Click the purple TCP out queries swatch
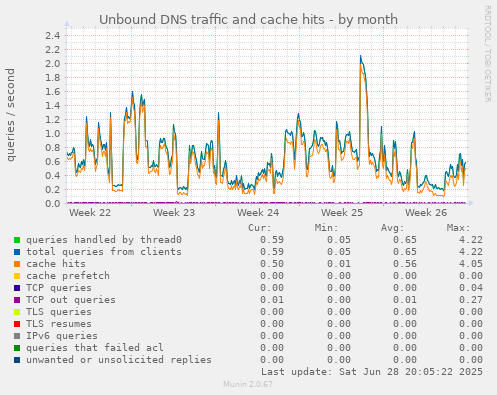The height and width of the screenshot is (395, 497). pyautogui.click(x=17, y=300)
